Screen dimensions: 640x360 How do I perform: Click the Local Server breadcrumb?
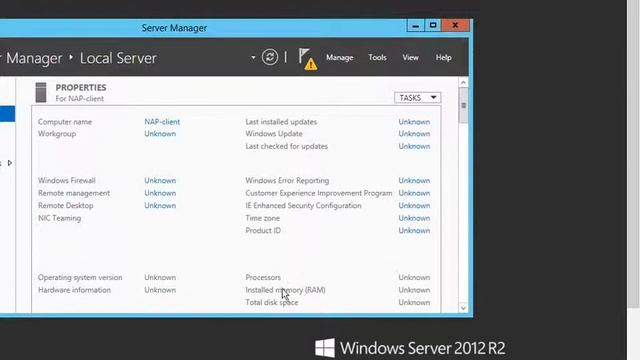click(x=118, y=58)
